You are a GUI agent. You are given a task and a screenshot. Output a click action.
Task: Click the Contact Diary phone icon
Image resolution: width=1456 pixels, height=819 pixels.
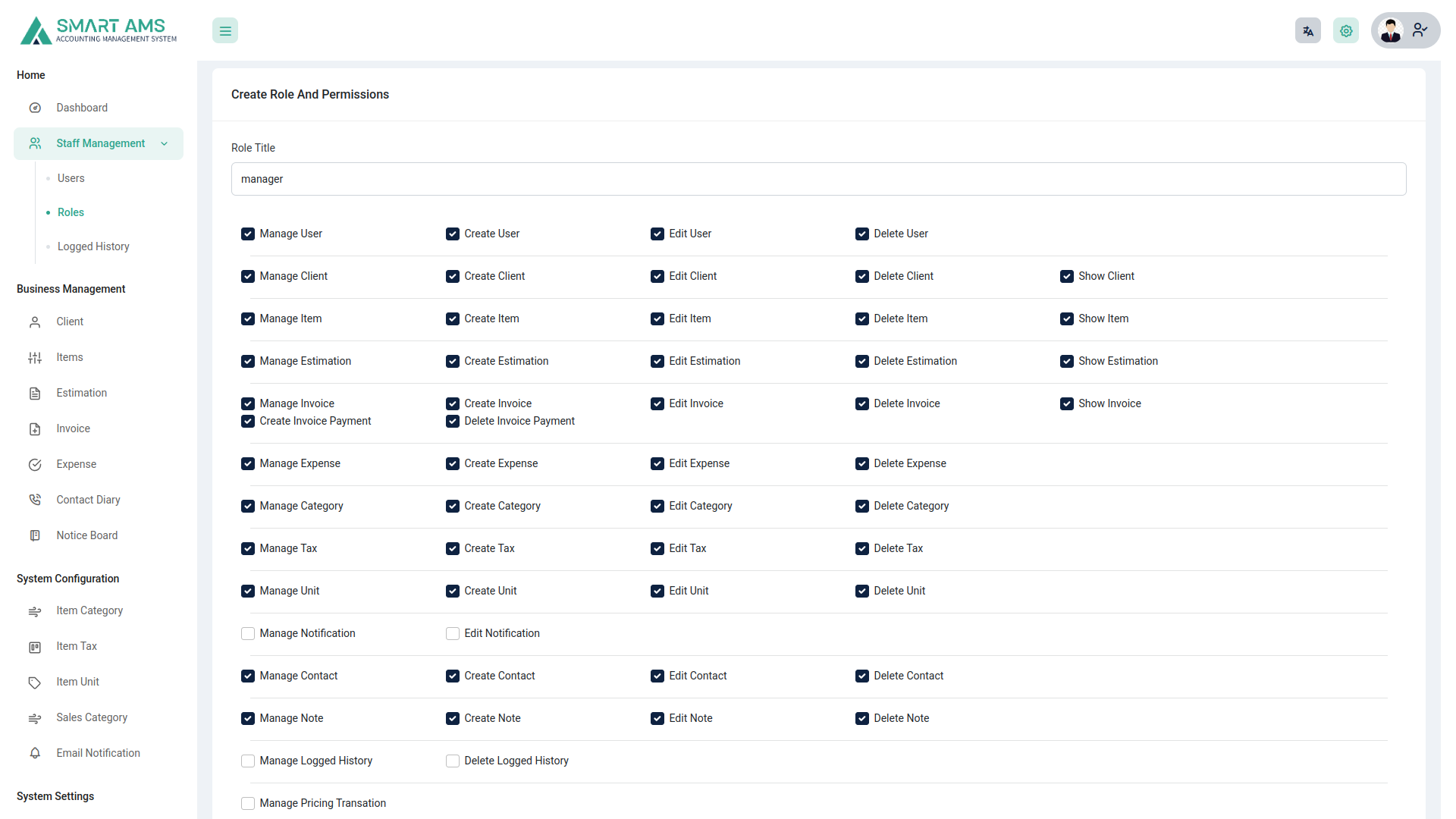click(x=35, y=500)
